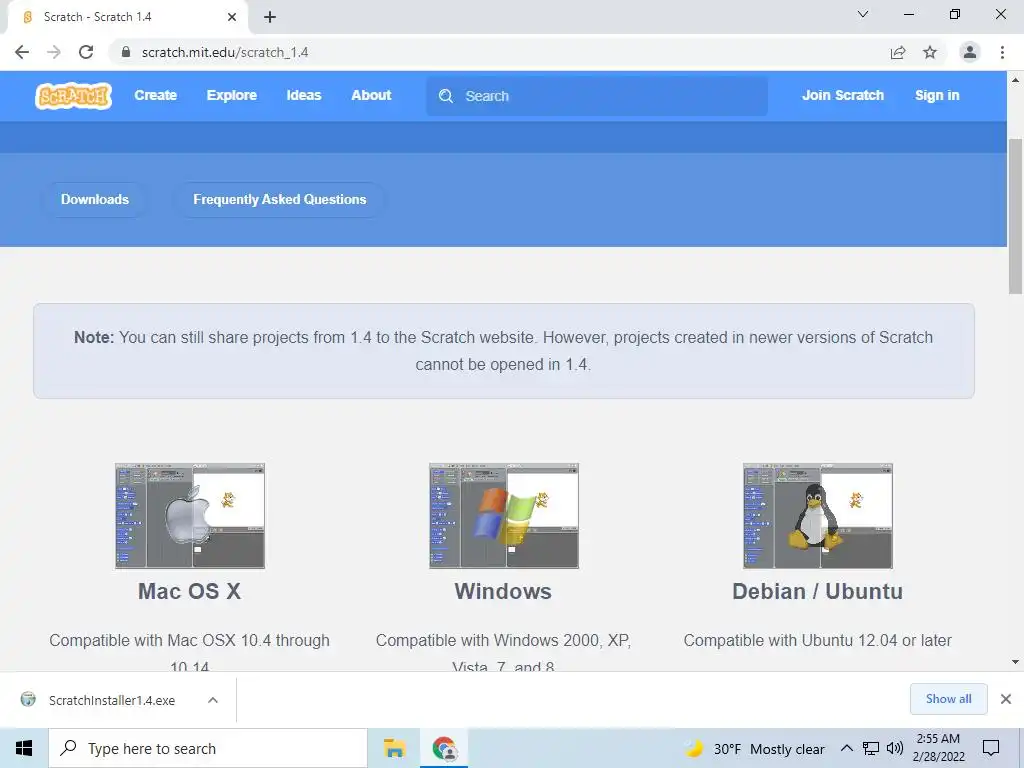This screenshot has height=768, width=1024.
Task: Click 'Compatible with Ubuntu 12.04 or later' text
Action: click(x=818, y=640)
